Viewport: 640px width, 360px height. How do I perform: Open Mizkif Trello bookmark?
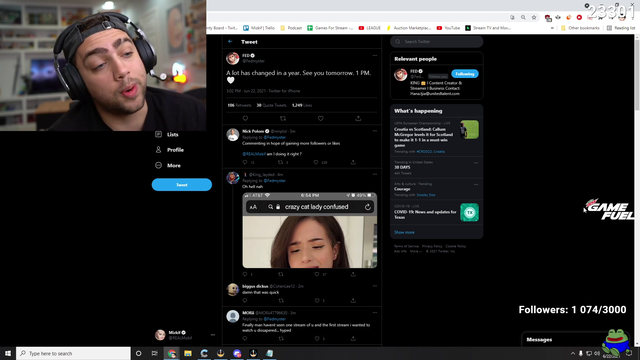click(x=259, y=28)
